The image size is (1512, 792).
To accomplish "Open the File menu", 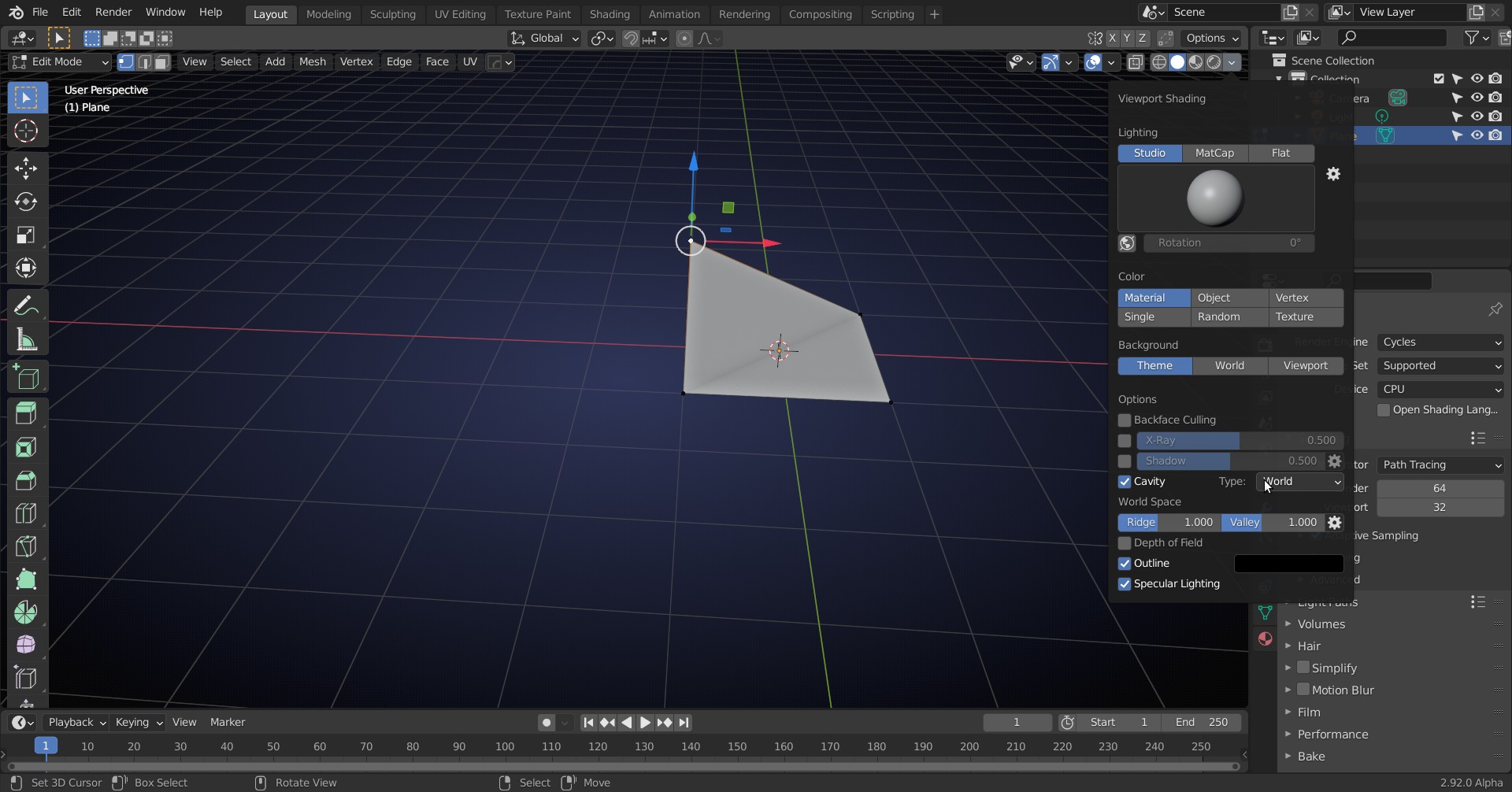I will (x=40, y=13).
